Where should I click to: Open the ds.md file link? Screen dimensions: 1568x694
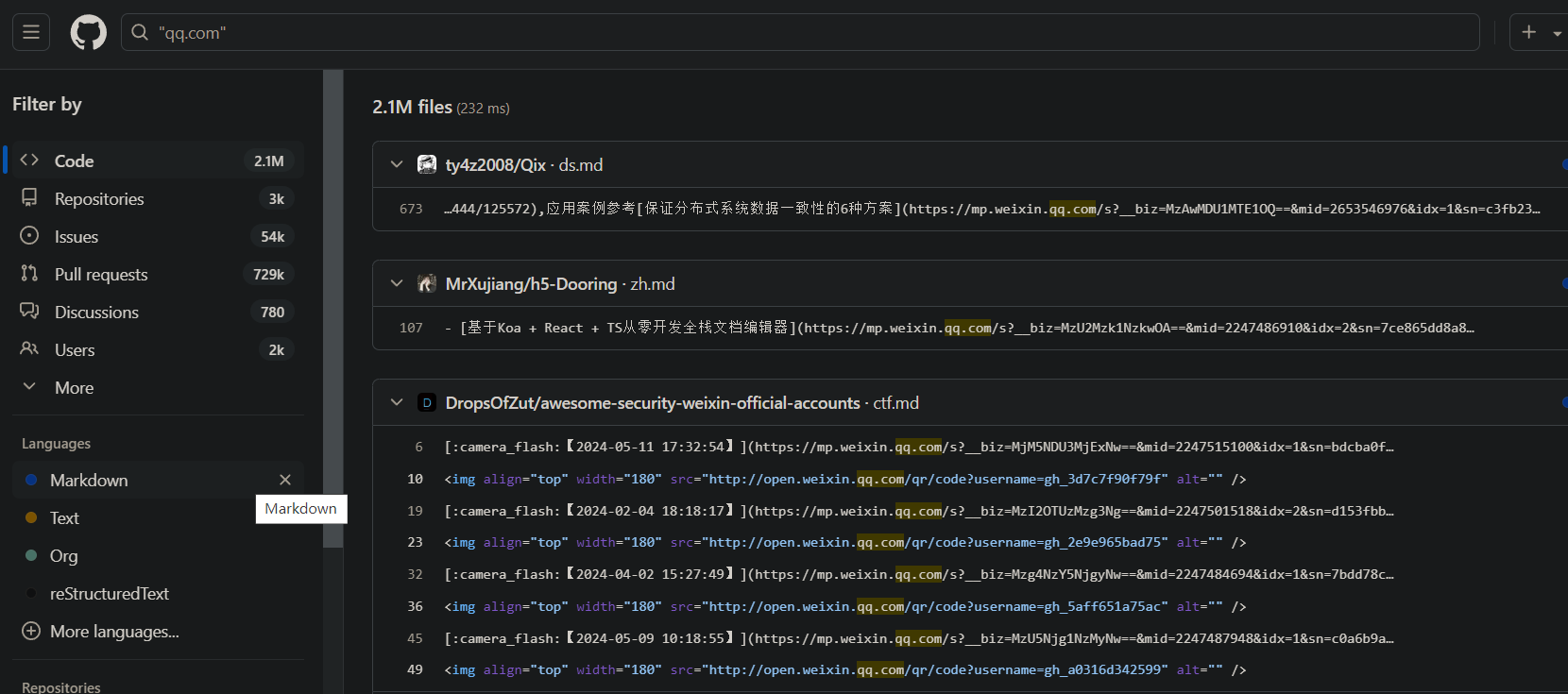[x=581, y=165]
